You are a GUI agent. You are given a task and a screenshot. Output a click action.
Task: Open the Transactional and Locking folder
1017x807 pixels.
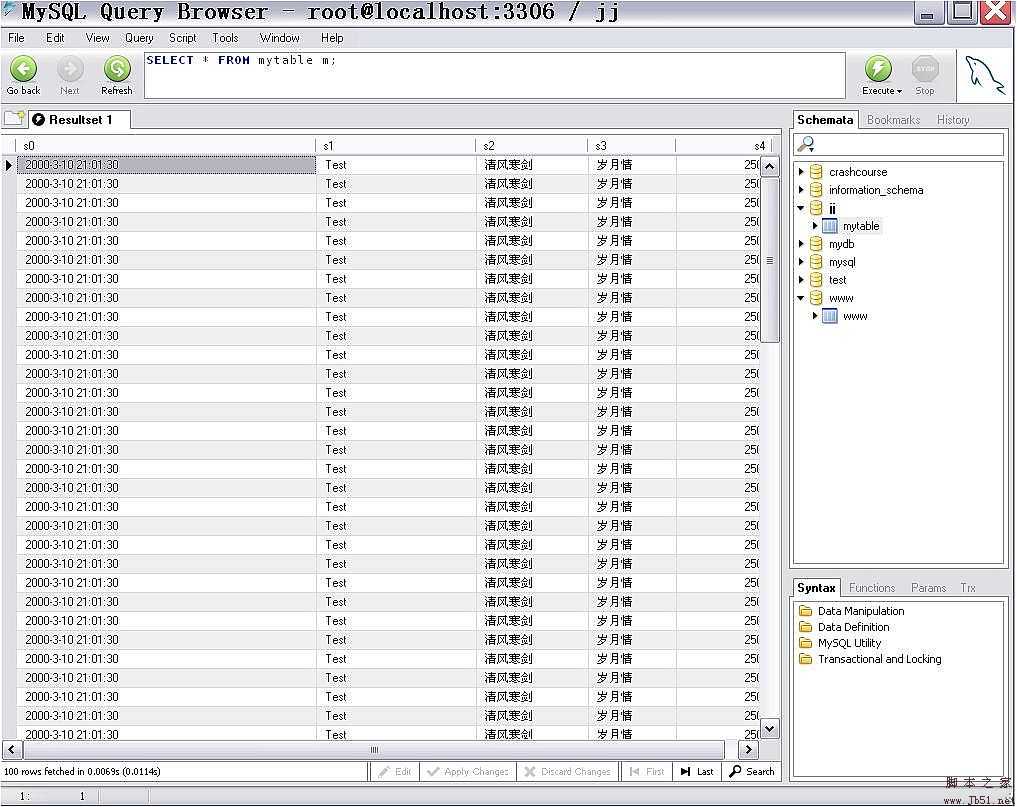[806, 659]
